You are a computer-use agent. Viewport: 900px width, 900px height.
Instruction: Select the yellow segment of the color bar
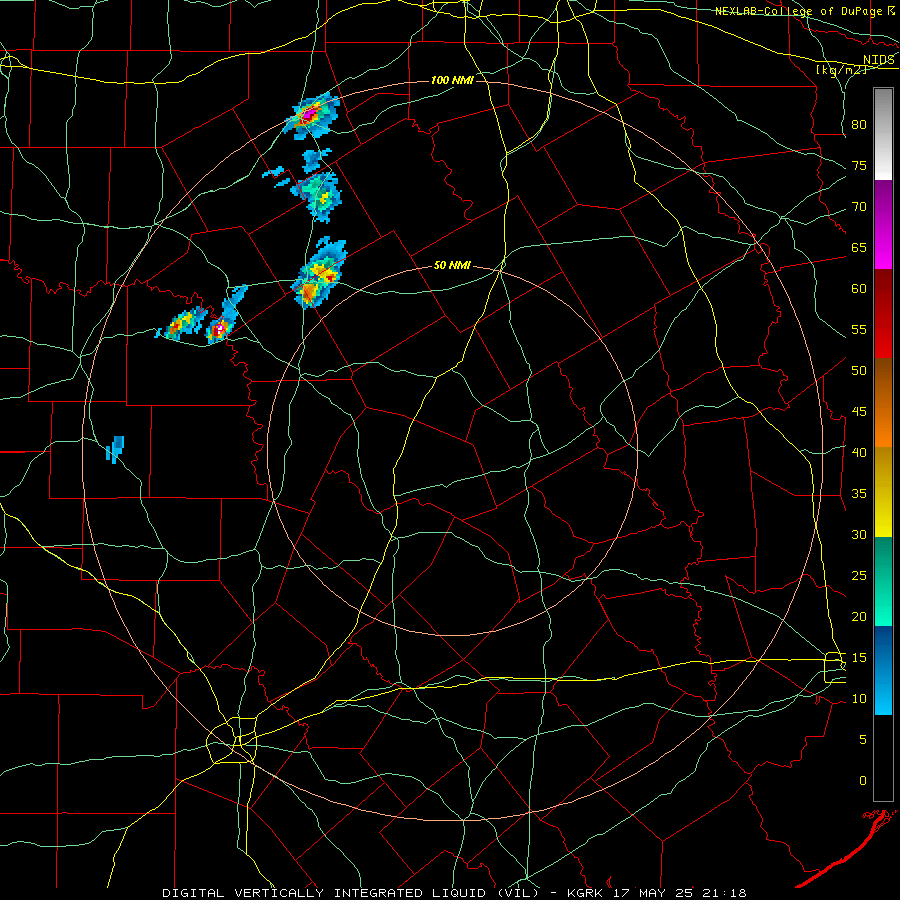point(883,492)
